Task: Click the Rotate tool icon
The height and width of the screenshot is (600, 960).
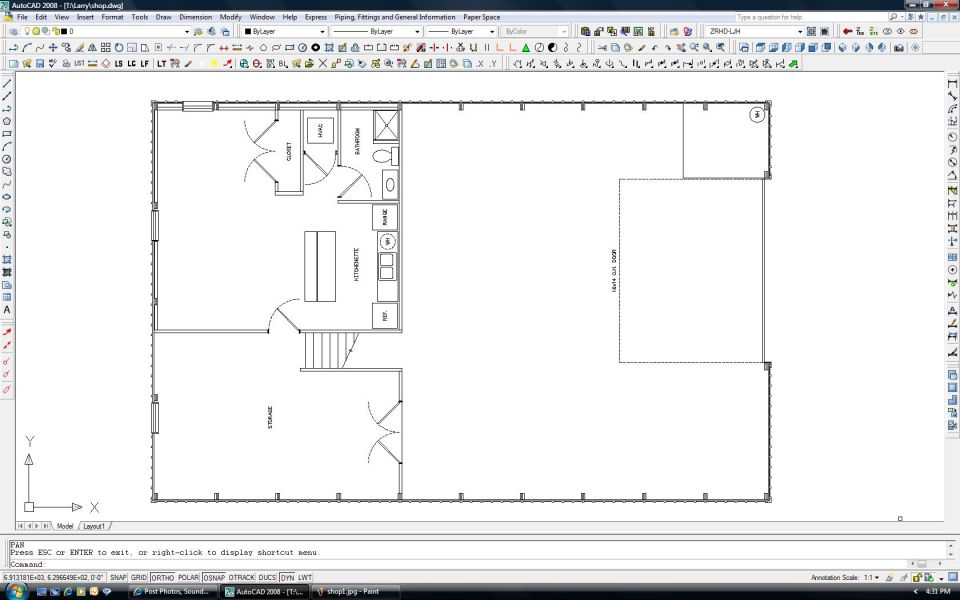Action: tap(119, 47)
